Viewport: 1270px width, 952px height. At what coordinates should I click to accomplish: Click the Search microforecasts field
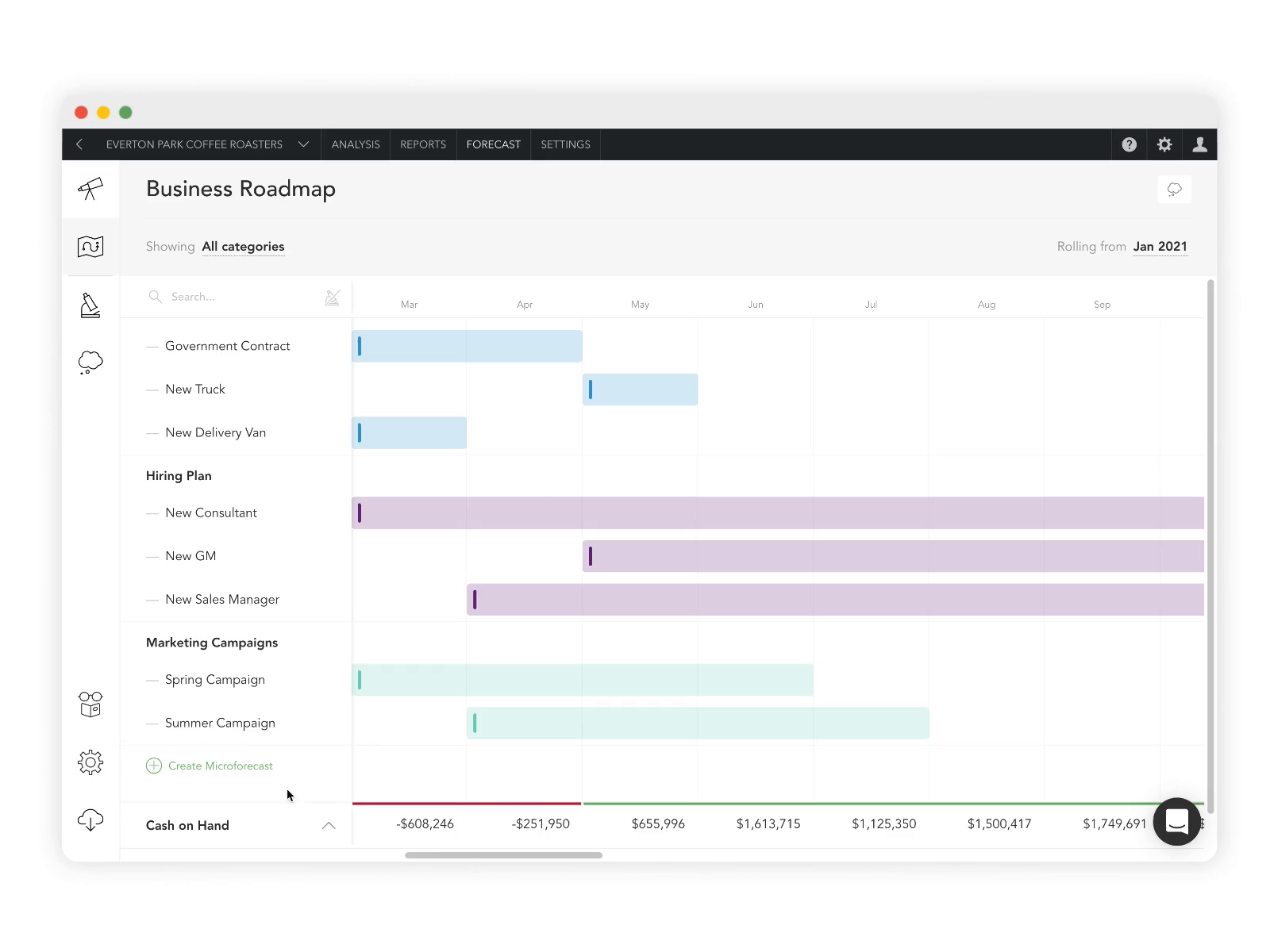[x=238, y=297]
